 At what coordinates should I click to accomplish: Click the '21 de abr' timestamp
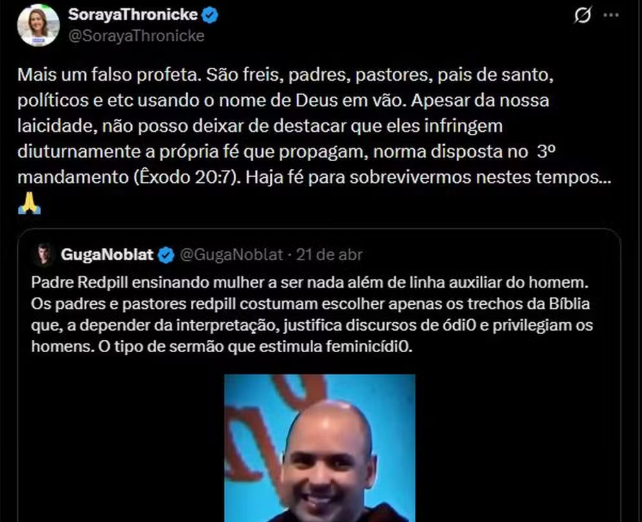tap(329, 255)
